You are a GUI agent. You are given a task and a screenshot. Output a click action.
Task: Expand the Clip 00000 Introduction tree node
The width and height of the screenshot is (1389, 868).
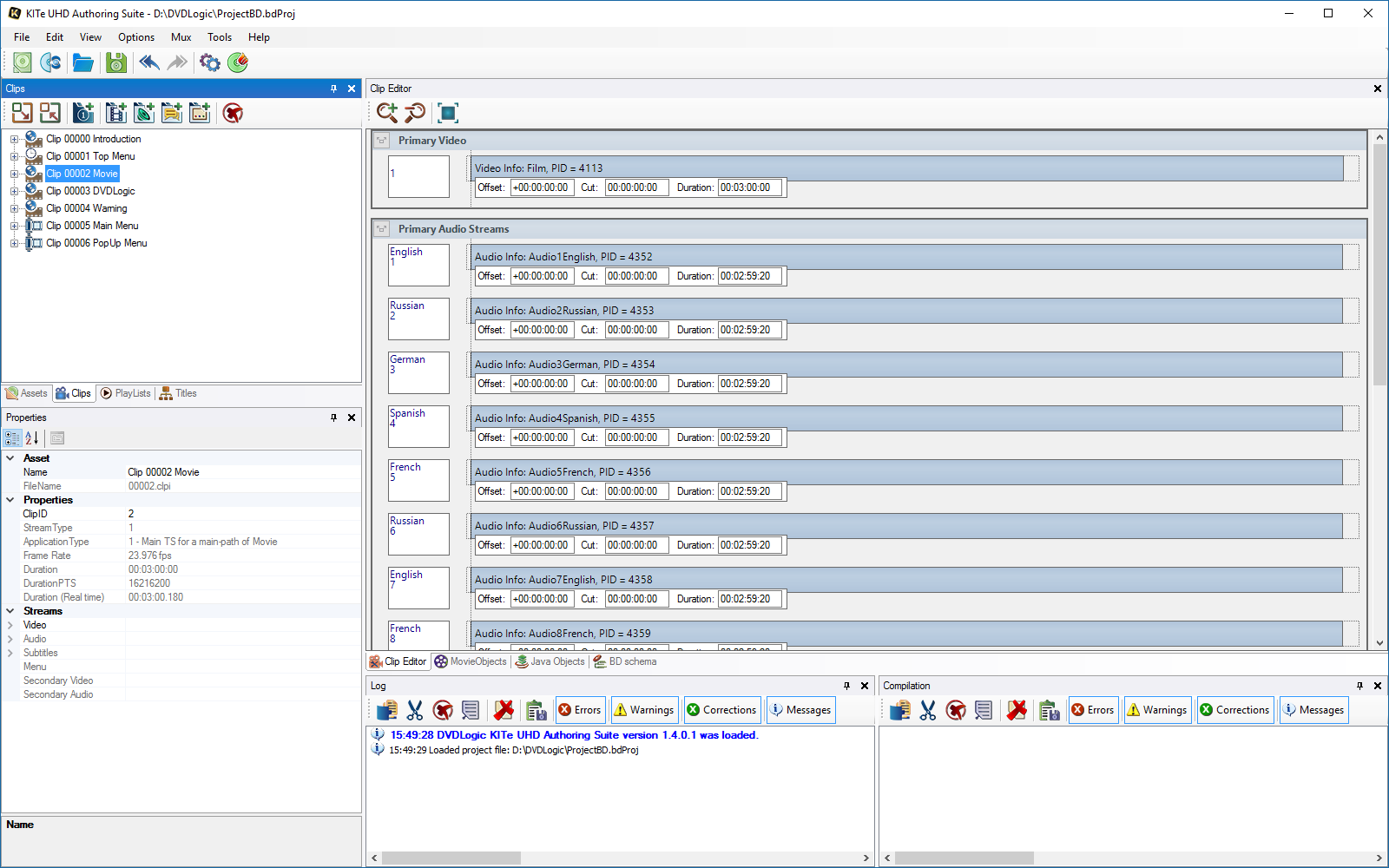point(14,139)
